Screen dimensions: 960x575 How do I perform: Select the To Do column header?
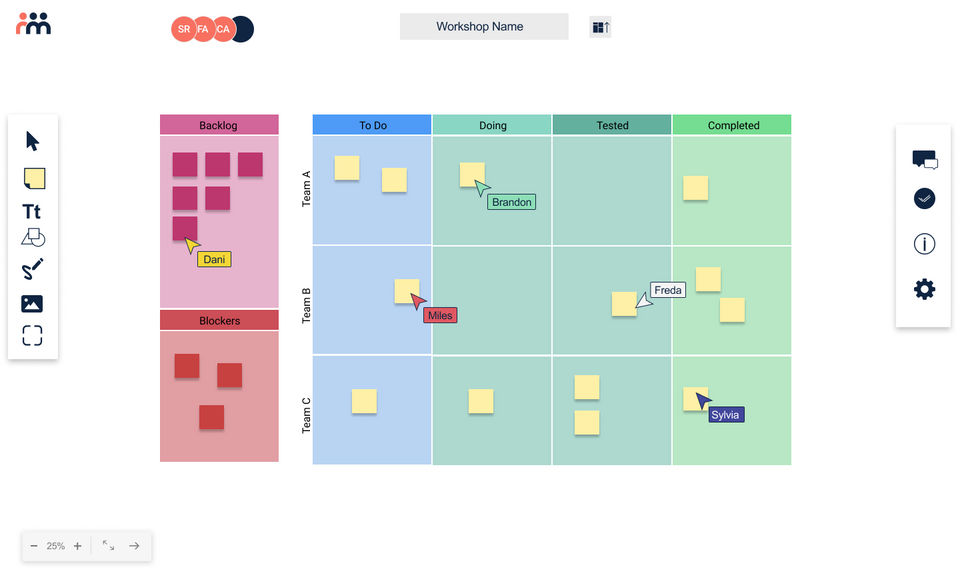(x=372, y=125)
